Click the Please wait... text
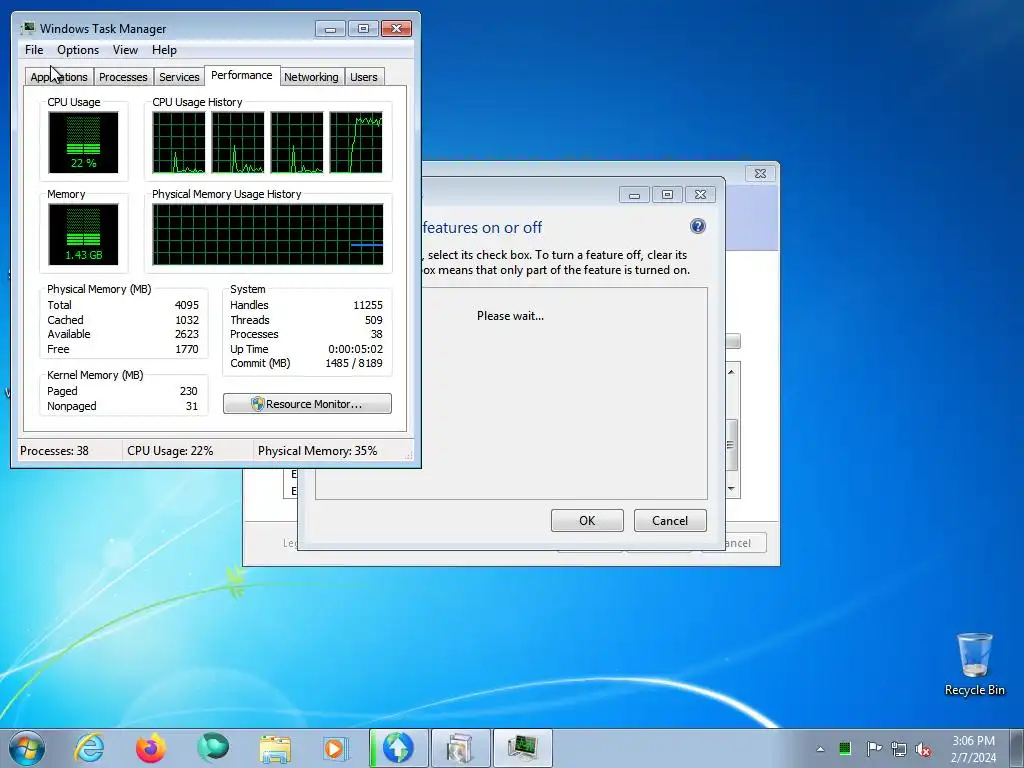Viewport: 1024px width, 768px height. coord(510,315)
